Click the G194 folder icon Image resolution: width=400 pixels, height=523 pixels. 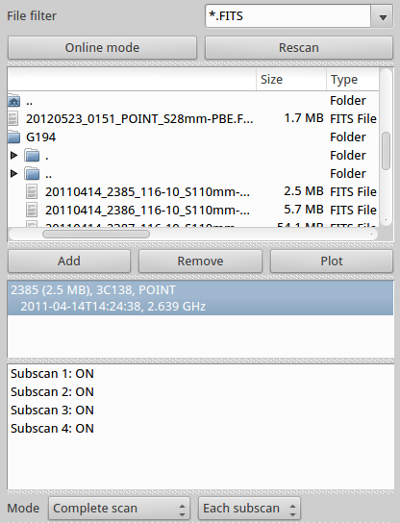(14, 137)
